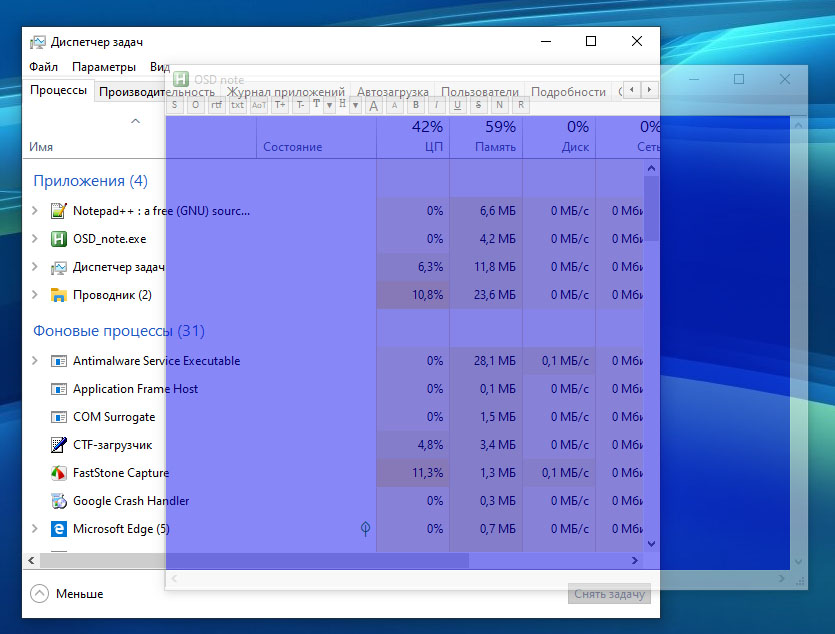
Task: Expand the Проводник (2) group
Action: click(35, 294)
